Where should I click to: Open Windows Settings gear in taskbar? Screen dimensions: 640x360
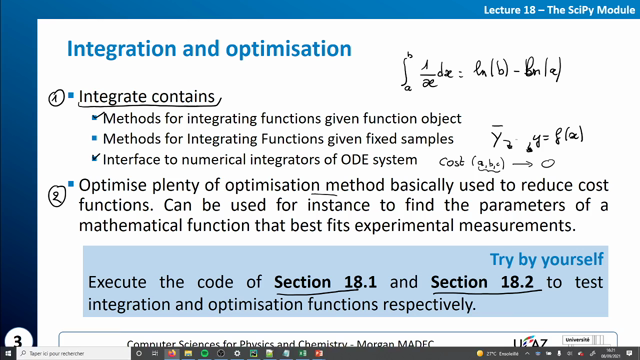pyautogui.click(x=237, y=353)
